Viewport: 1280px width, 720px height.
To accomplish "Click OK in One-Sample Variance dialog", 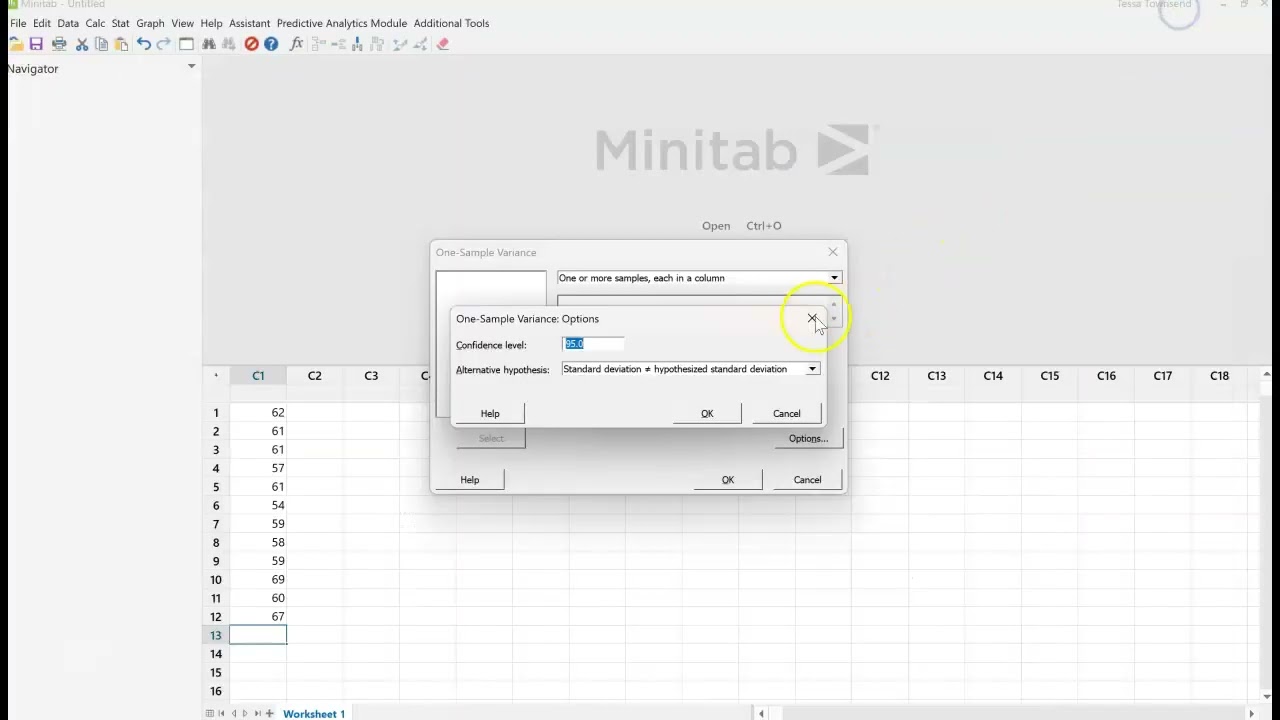I will point(728,480).
